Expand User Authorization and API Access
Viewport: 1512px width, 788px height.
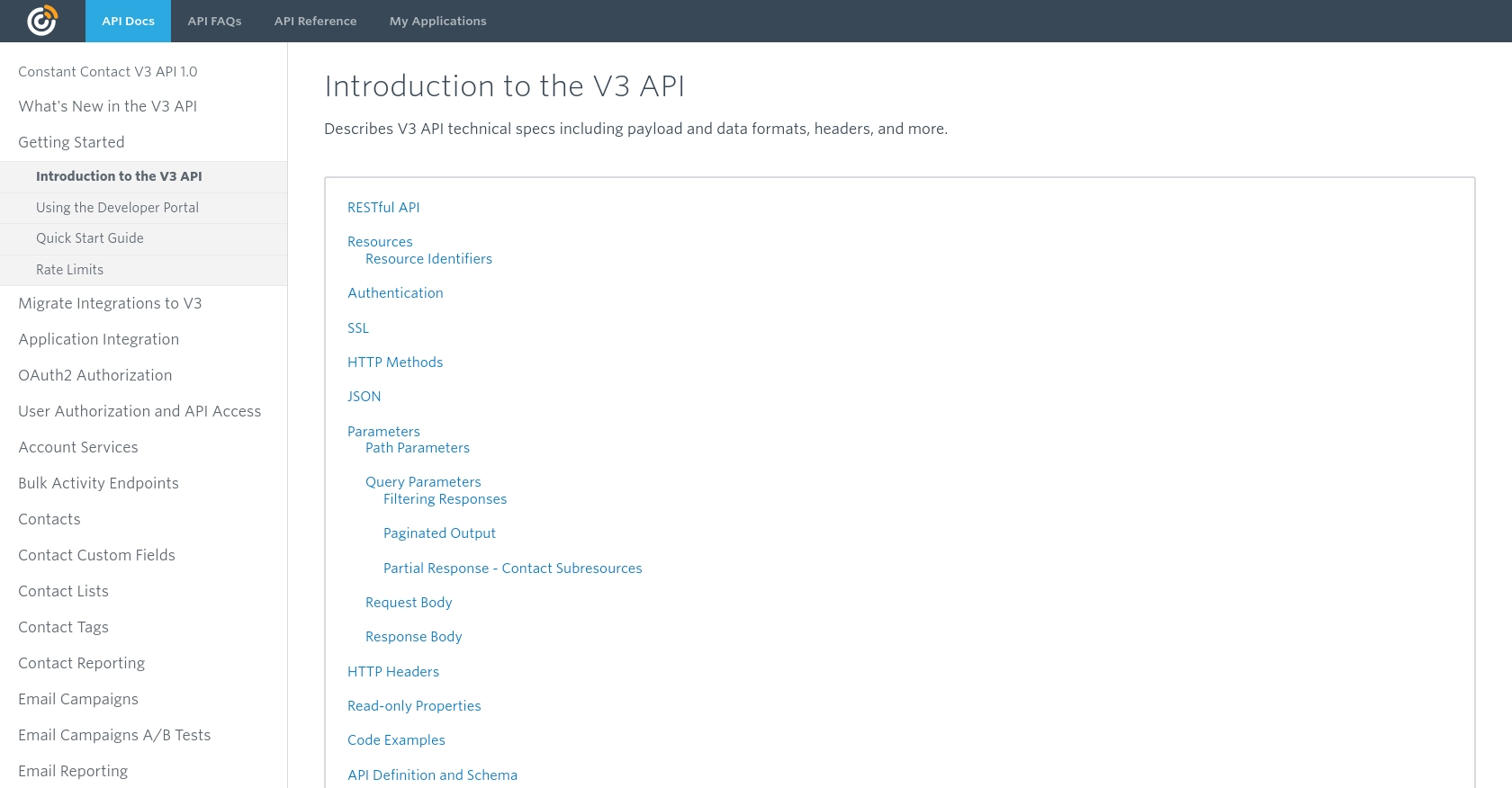tap(139, 412)
